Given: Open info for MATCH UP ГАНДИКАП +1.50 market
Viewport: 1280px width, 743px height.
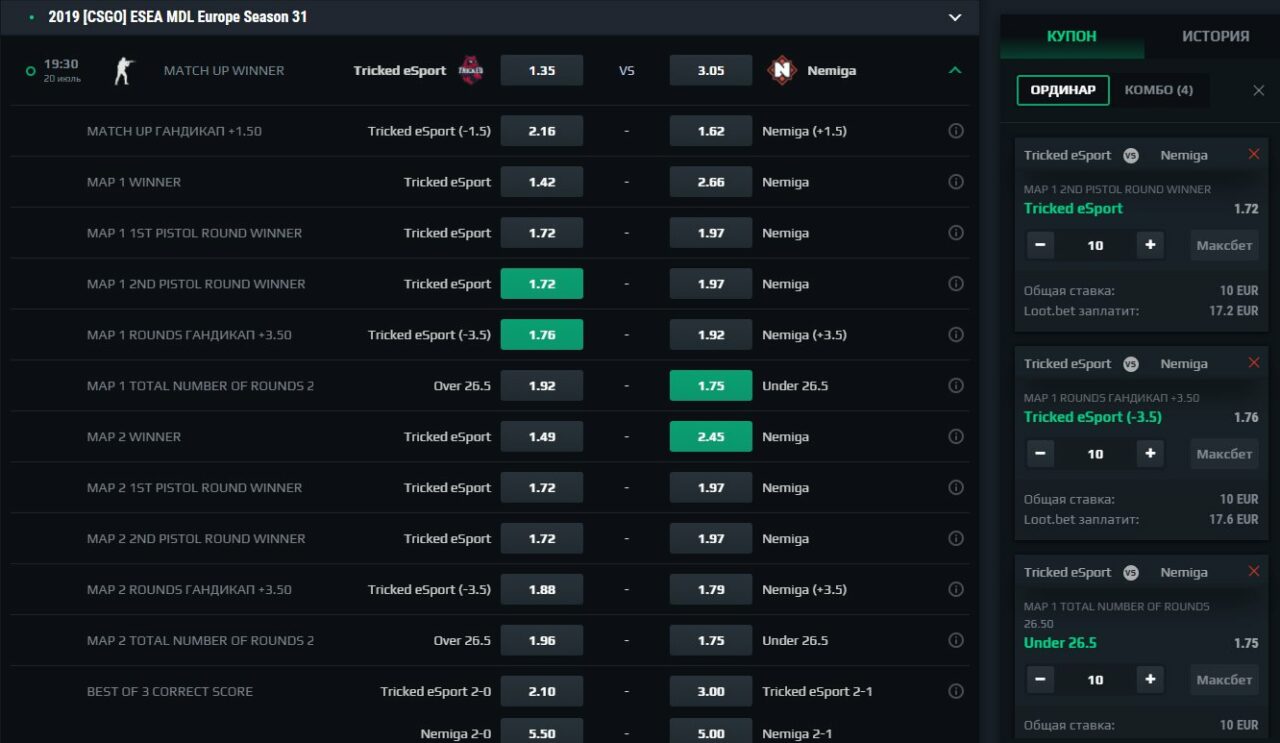Looking at the screenshot, I should pyautogui.click(x=955, y=131).
